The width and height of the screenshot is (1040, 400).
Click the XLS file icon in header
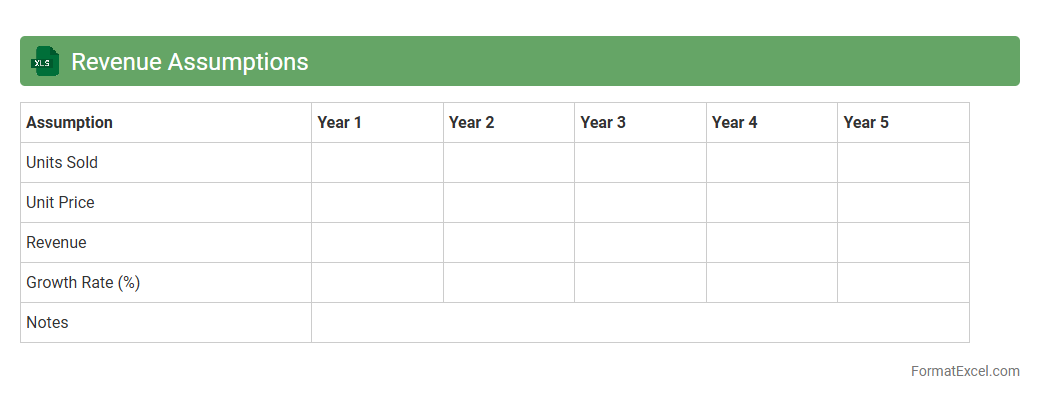tap(45, 62)
